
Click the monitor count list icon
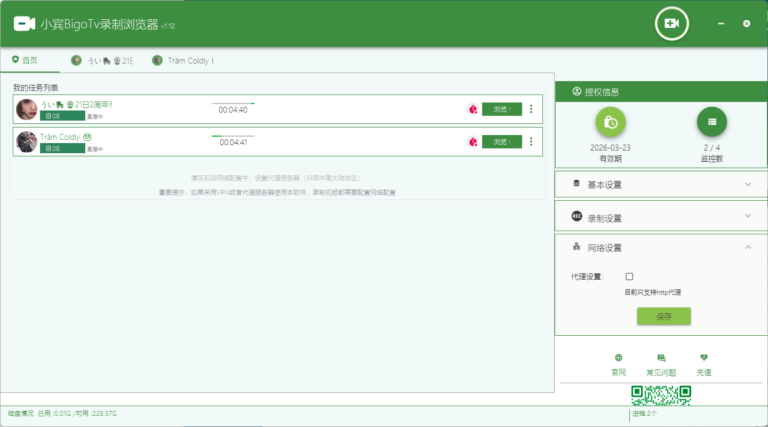712,122
